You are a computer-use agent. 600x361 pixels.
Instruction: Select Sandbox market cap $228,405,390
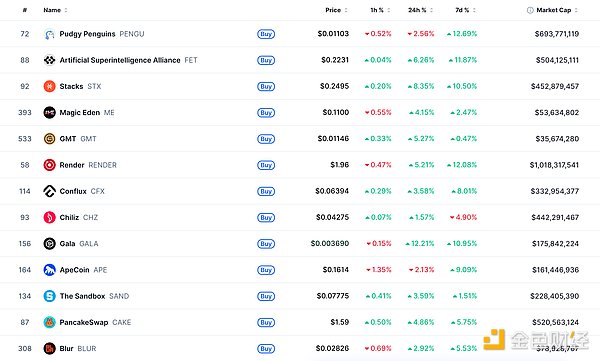click(554, 296)
